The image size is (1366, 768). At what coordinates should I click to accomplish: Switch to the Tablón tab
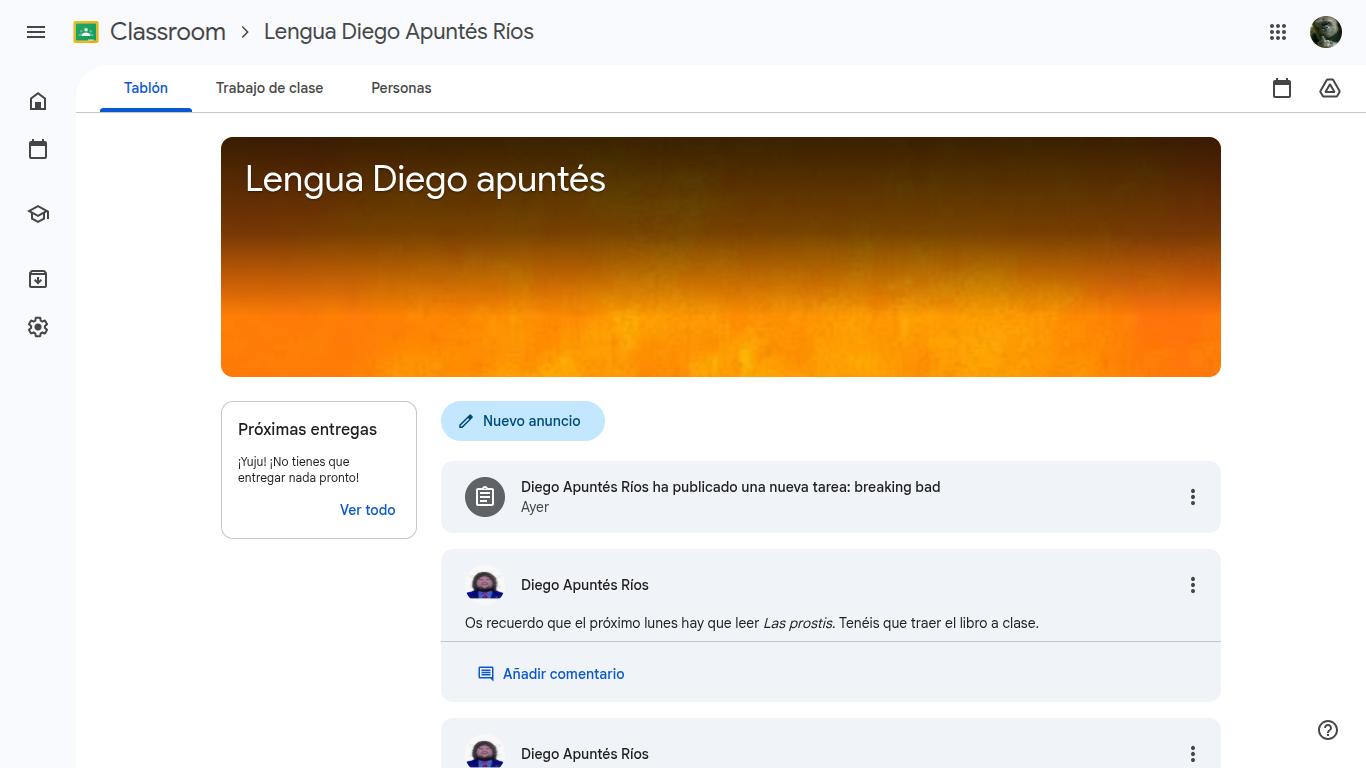[x=146, y=88]
